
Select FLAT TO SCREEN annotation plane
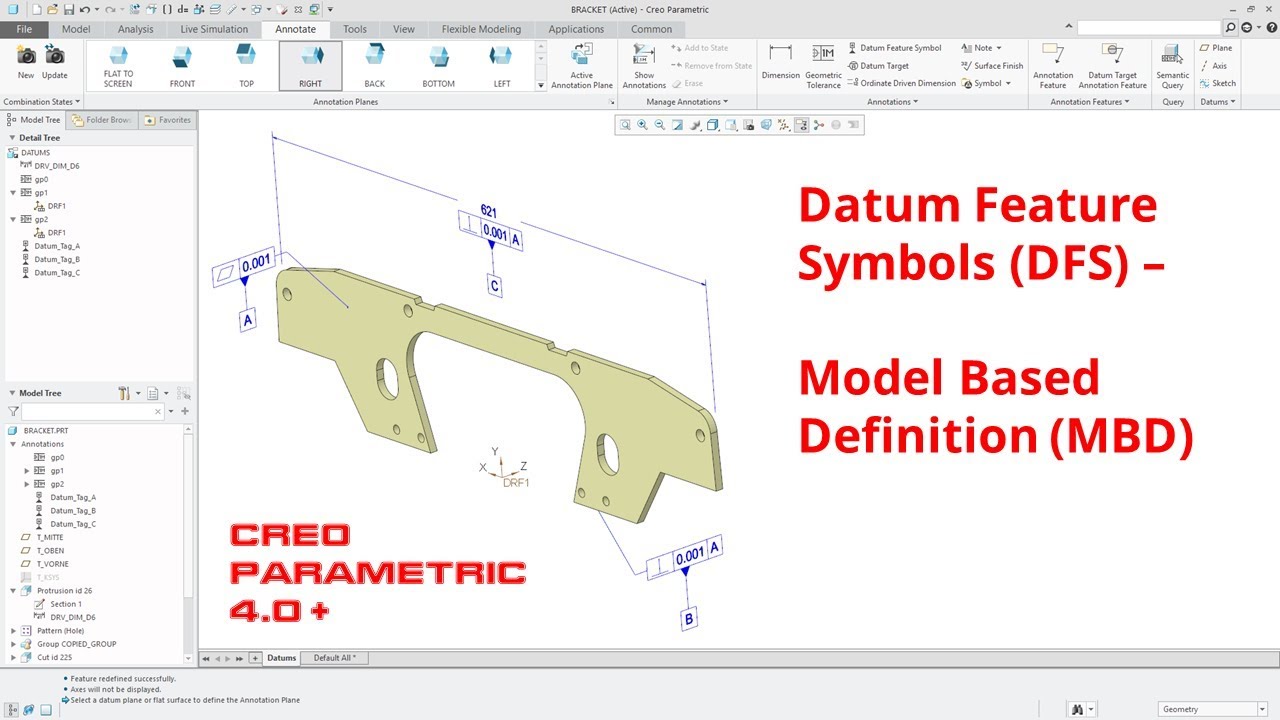pyautogui.click(x=118, y=65)
